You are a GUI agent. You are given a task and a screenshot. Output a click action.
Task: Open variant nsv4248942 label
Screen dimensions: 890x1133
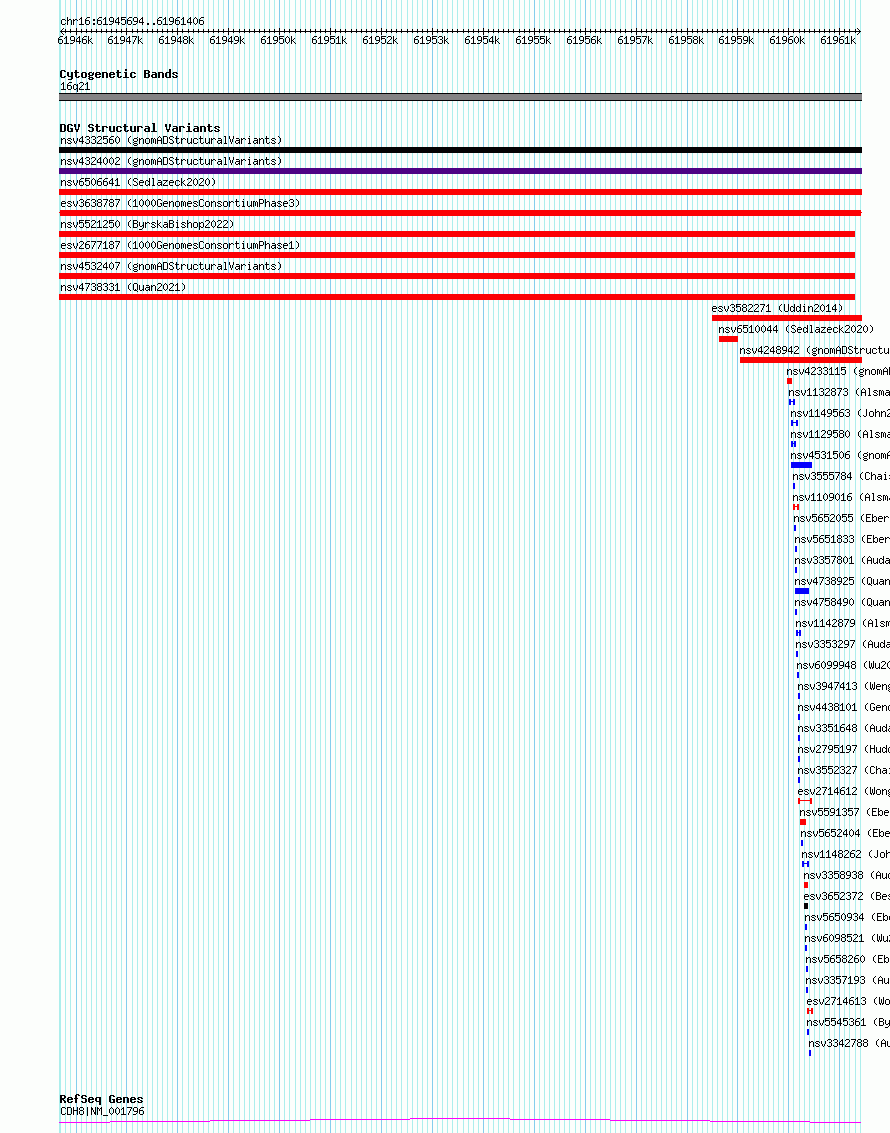814,350
